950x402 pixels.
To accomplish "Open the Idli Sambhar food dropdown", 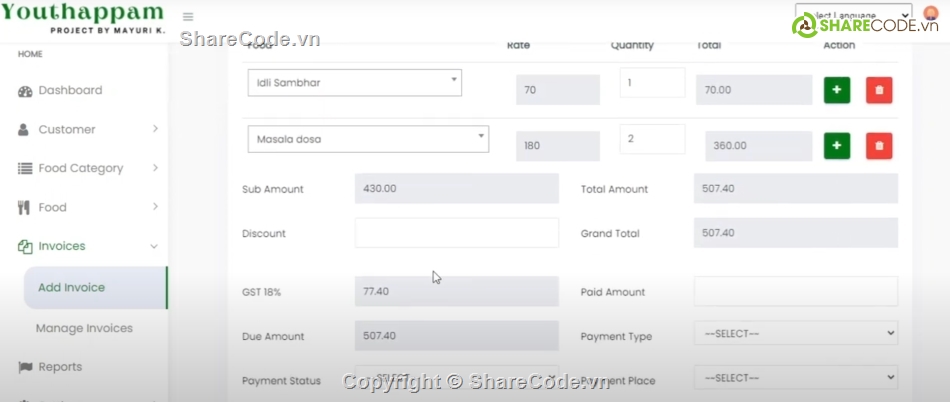I will 354,82.
